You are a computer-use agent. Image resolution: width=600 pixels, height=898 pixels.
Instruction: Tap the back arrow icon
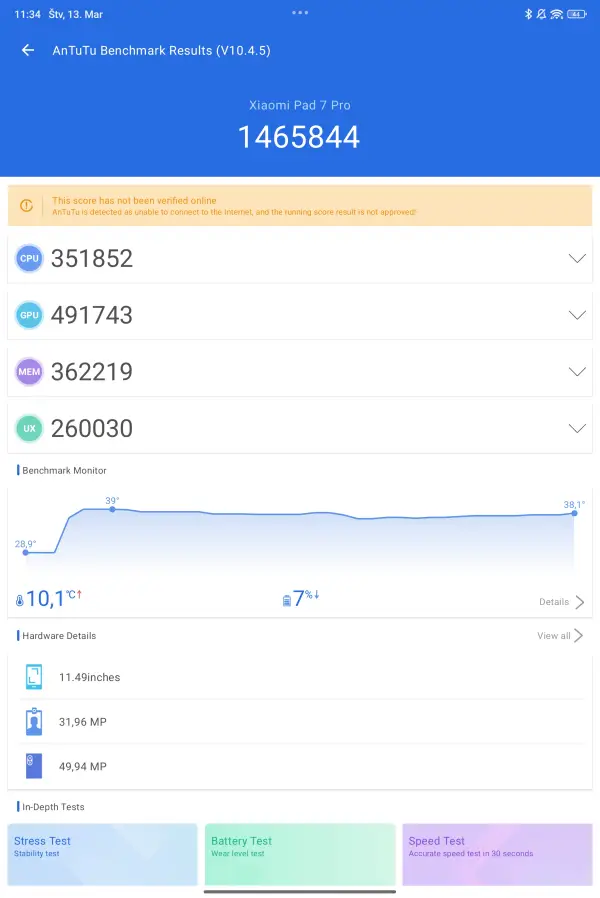(28, 50)
